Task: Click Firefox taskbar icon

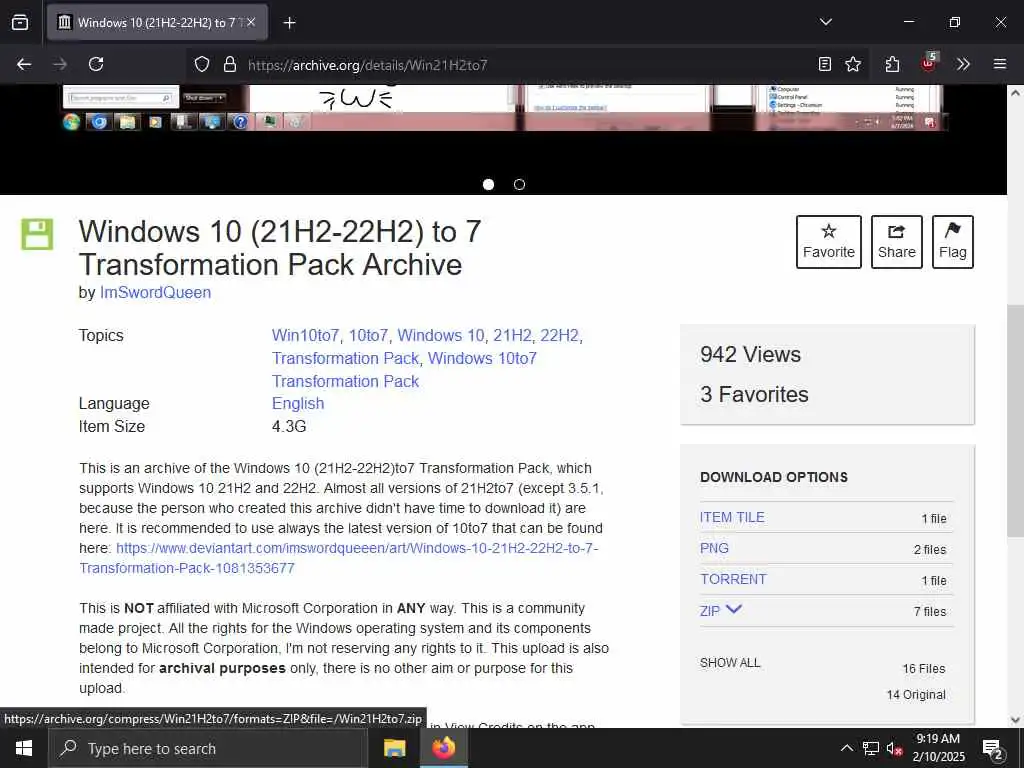Action: point(443,748)
